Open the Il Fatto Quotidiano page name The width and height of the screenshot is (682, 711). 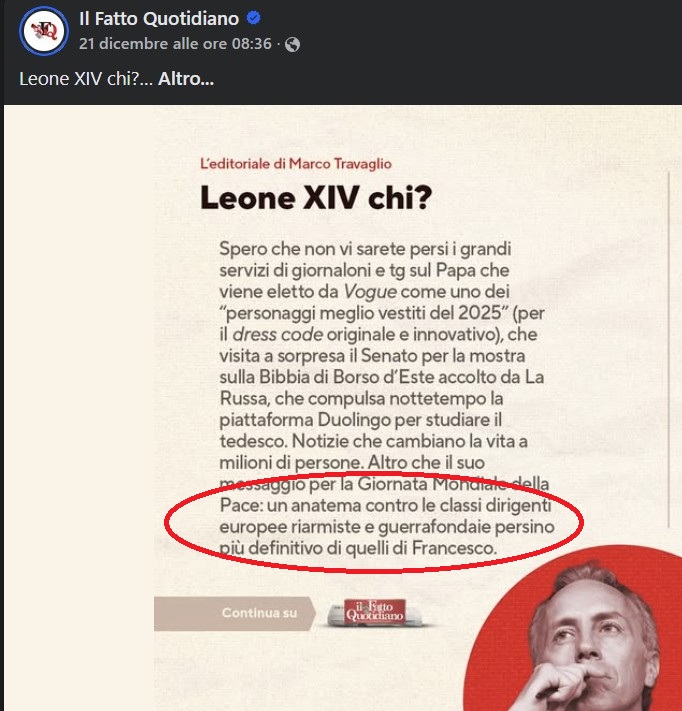(x=159, y=19)
